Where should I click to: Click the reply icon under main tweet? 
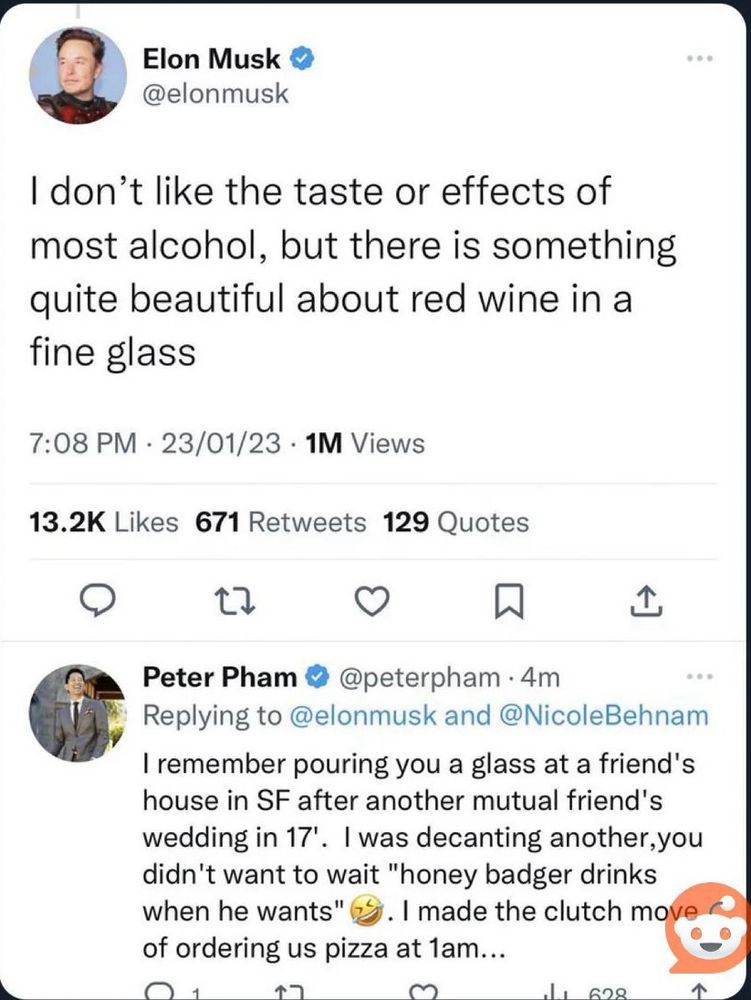(x=96, y=601)
